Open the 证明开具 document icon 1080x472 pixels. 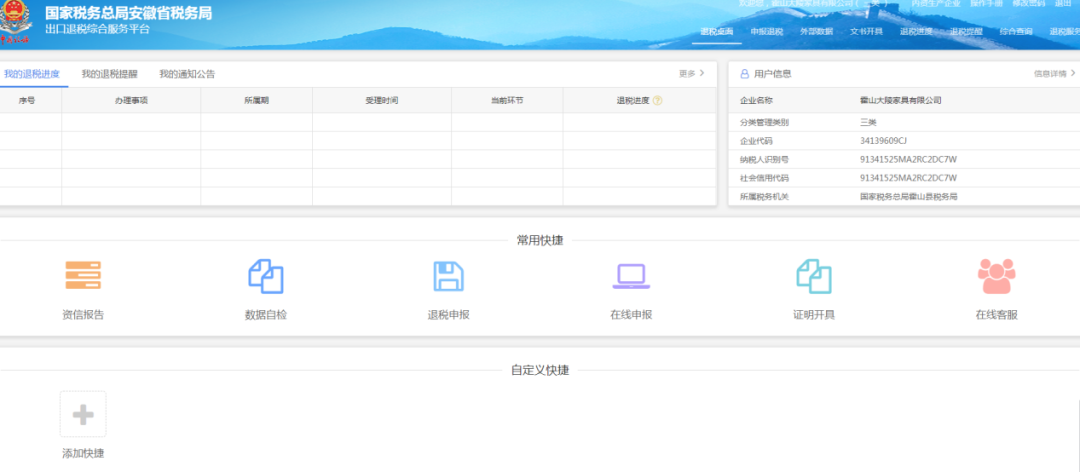(x=813, y=276)
